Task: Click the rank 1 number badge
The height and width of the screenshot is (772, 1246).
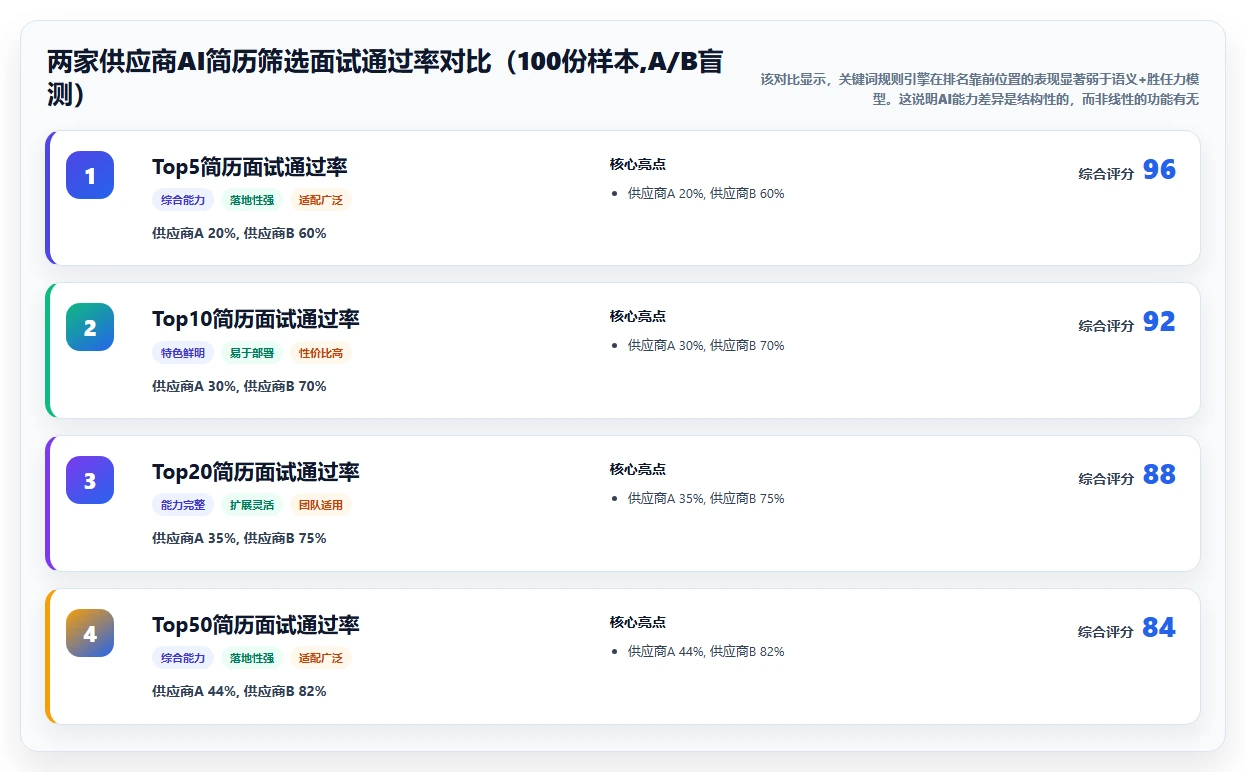Action: pyautogui.click(x=90, y=175)
